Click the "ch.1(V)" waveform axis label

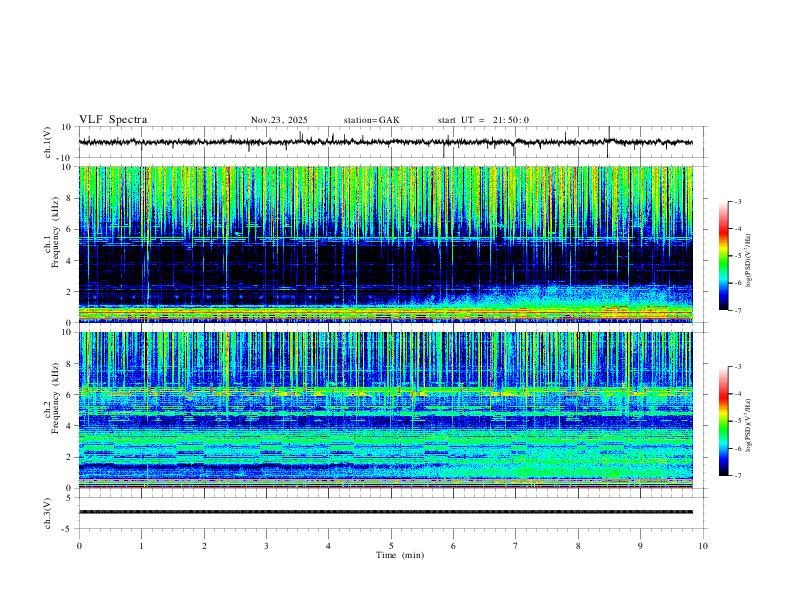48,142
